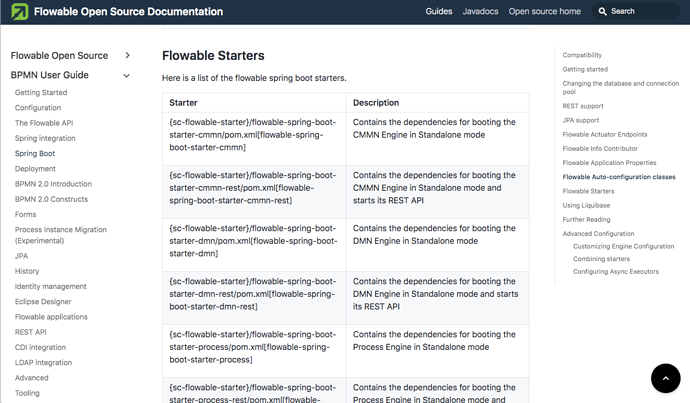Open the Javadocs navigation link
The height and width of the screenshot is (403, 690).
[x=480, y=11]
